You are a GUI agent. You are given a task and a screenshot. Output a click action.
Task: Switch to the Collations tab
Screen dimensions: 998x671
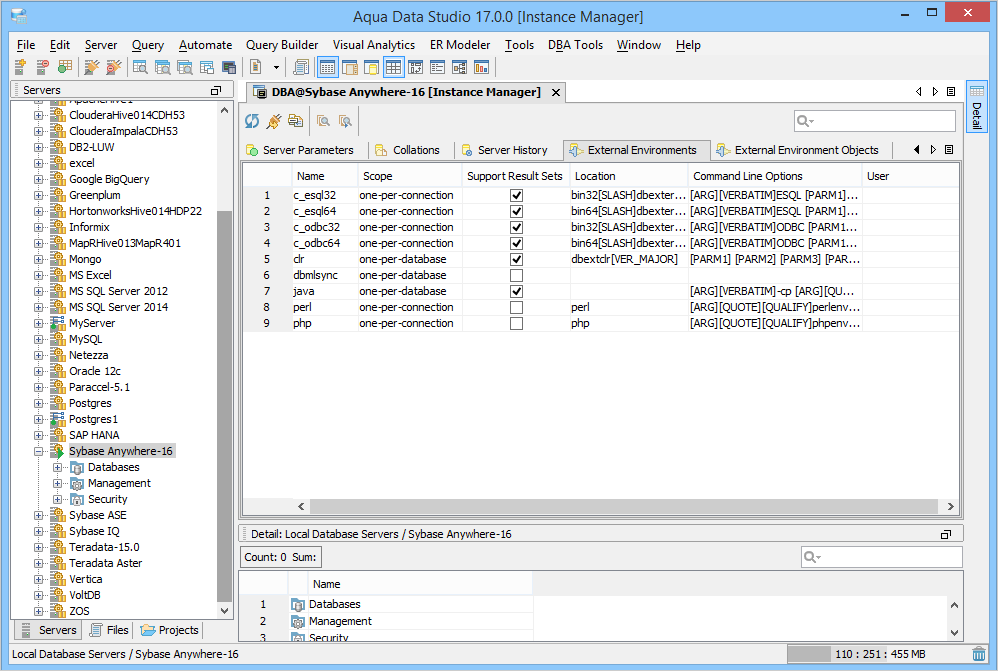408,150
